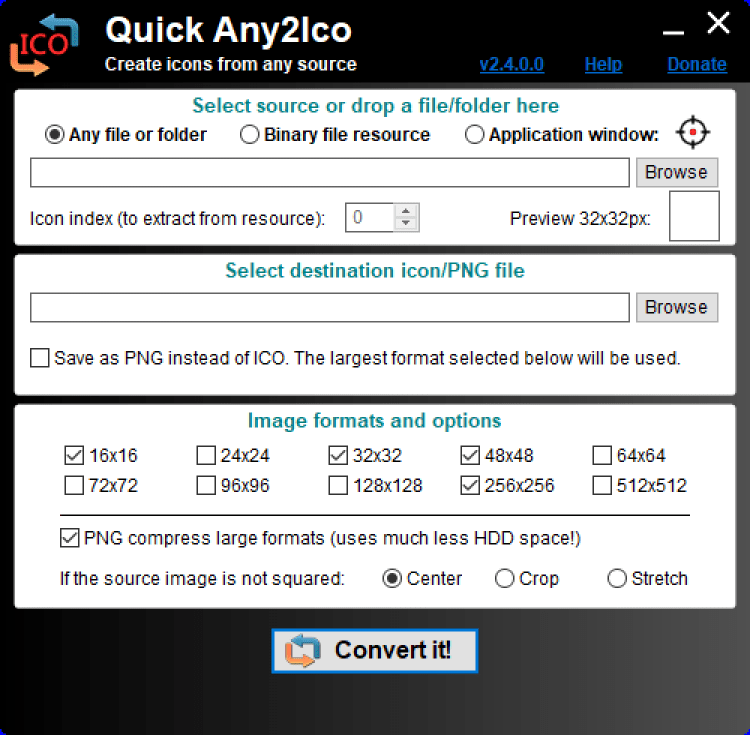Image resolution: width=750 pixels, height=735 pixels.
Task: Click the Donate link
Action: point(696,65)
